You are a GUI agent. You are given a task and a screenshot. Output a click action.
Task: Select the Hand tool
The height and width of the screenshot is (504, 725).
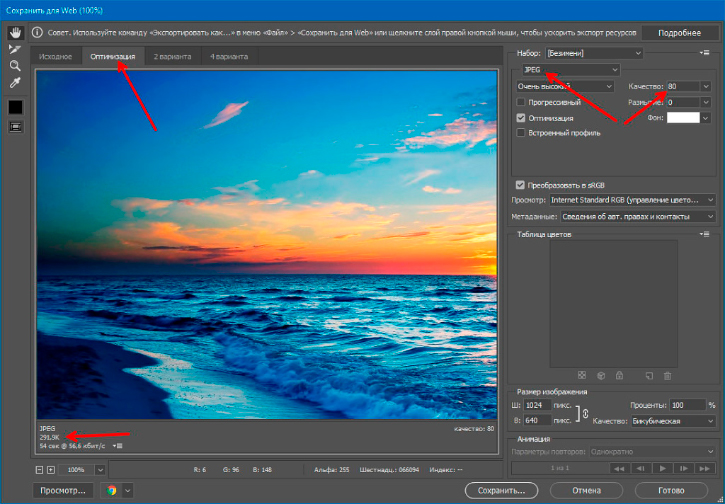tap(15, 32)
